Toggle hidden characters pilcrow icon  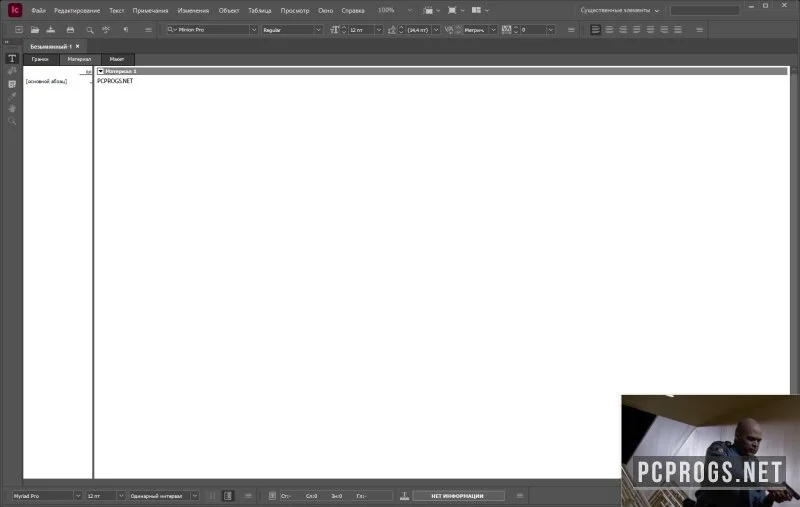pos(126,30)
